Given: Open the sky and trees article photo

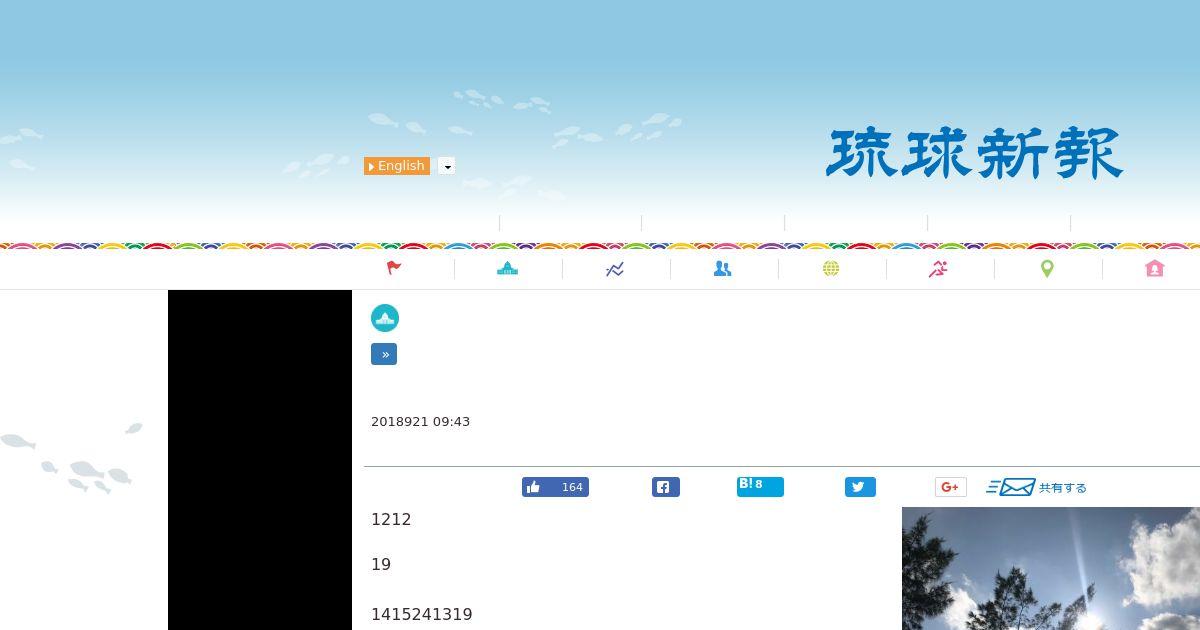Looking at the screenshot, I should pos(1051,568).
